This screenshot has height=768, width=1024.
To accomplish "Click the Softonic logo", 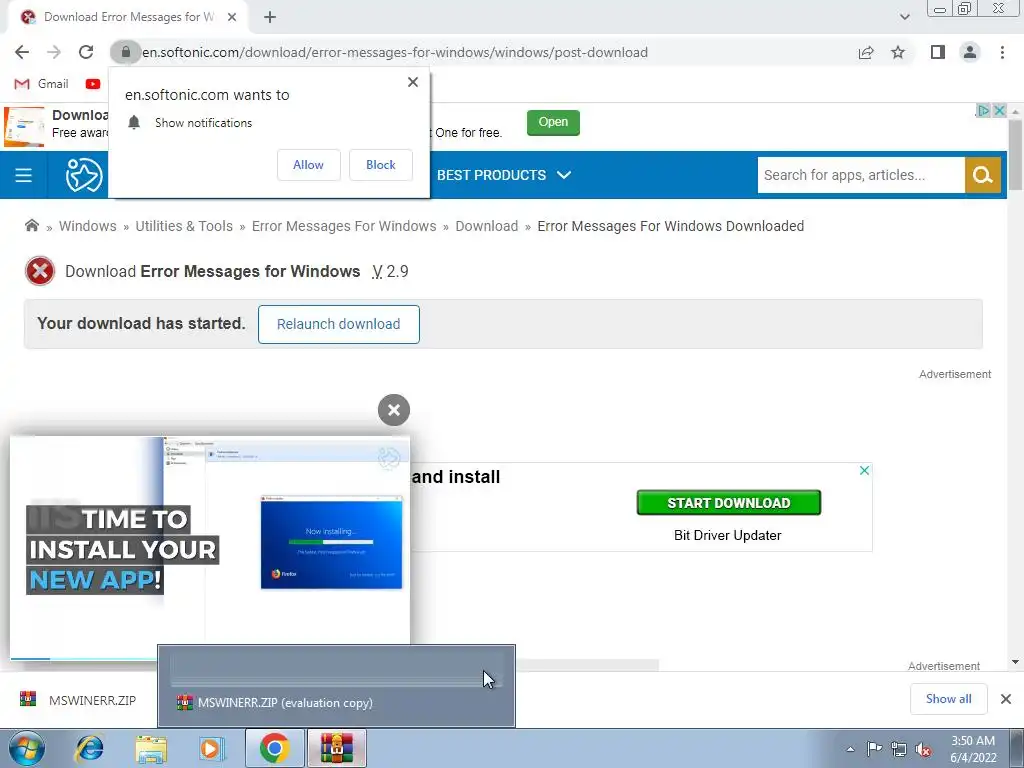I will point(84,175).
